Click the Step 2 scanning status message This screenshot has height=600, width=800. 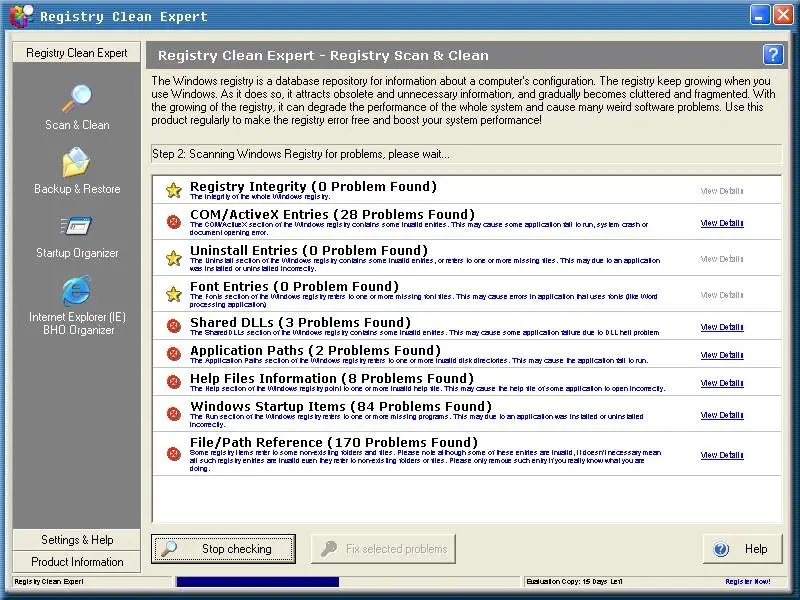click(x=301, y=154)
